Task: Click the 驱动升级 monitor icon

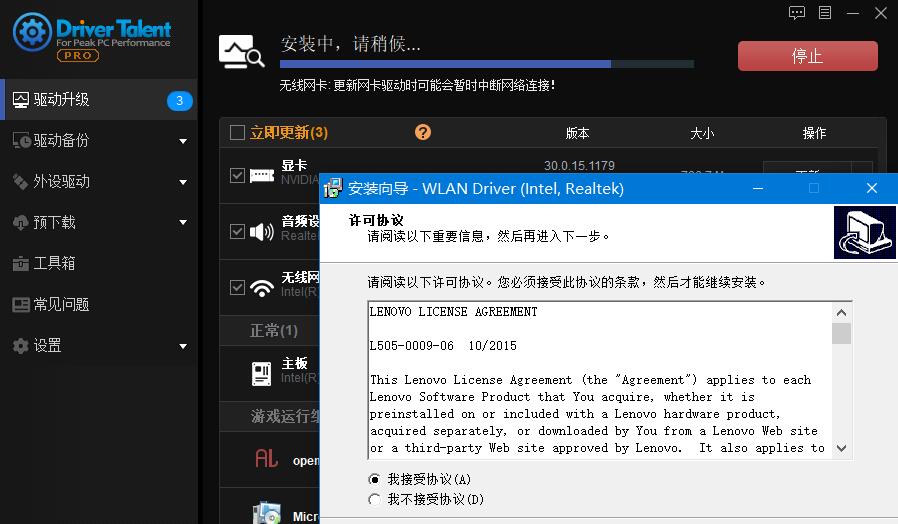Action: coord(21,100)
